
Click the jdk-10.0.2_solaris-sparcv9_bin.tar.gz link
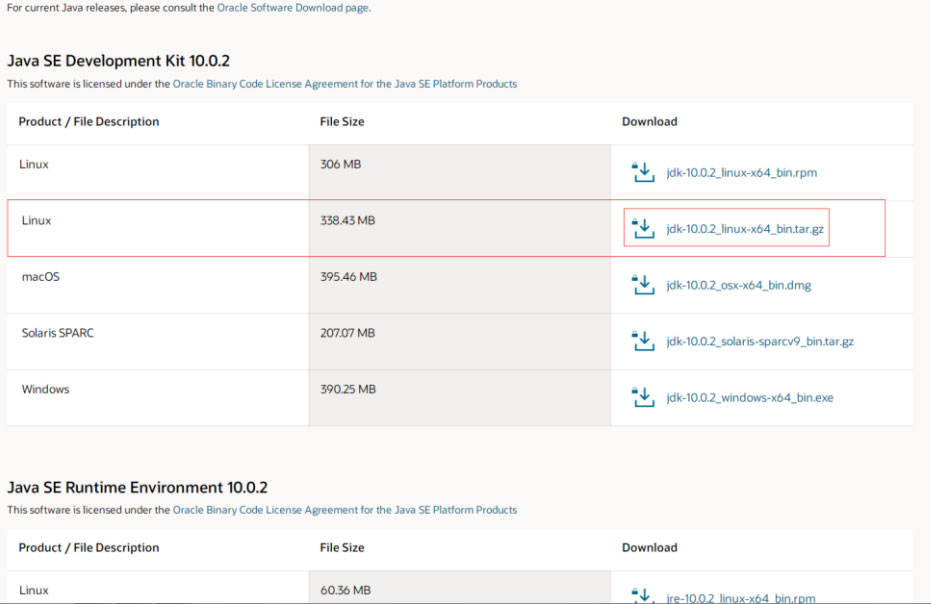tap(760, 341)
